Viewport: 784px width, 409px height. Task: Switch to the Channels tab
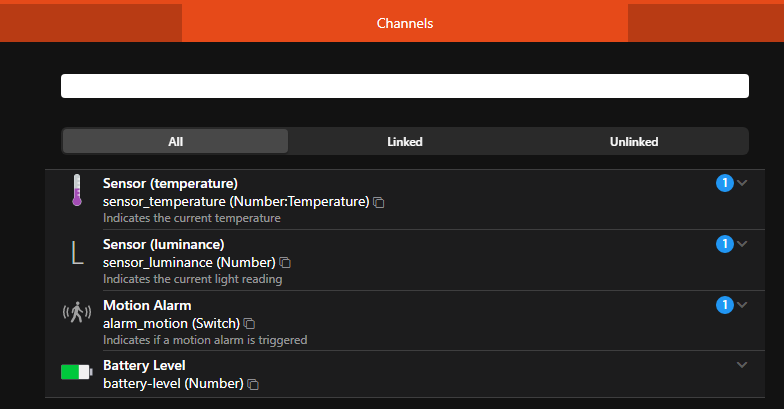click(405, 22)
